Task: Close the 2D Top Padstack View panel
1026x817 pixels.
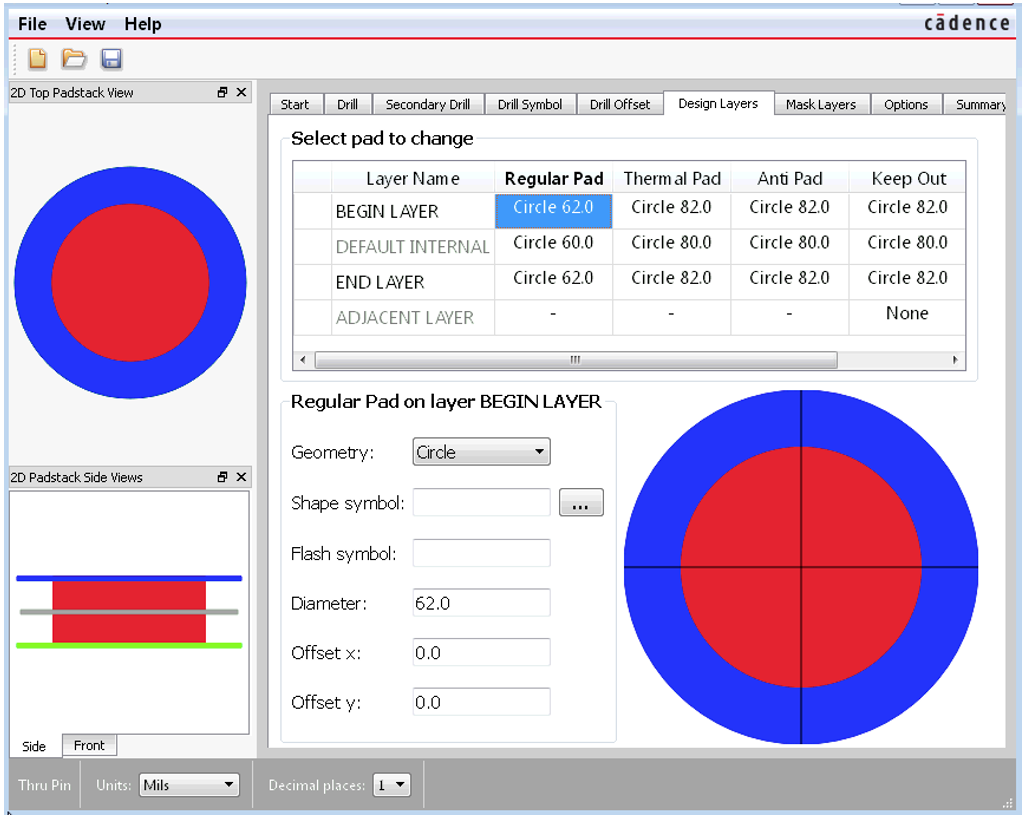Action: [x=241, y=93]
